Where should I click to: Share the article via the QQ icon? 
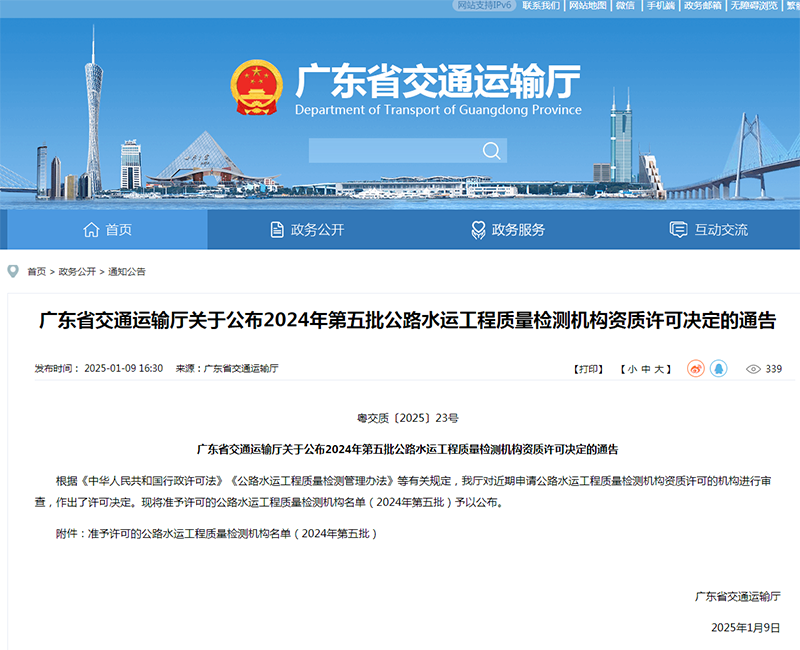tap(718, 368)
